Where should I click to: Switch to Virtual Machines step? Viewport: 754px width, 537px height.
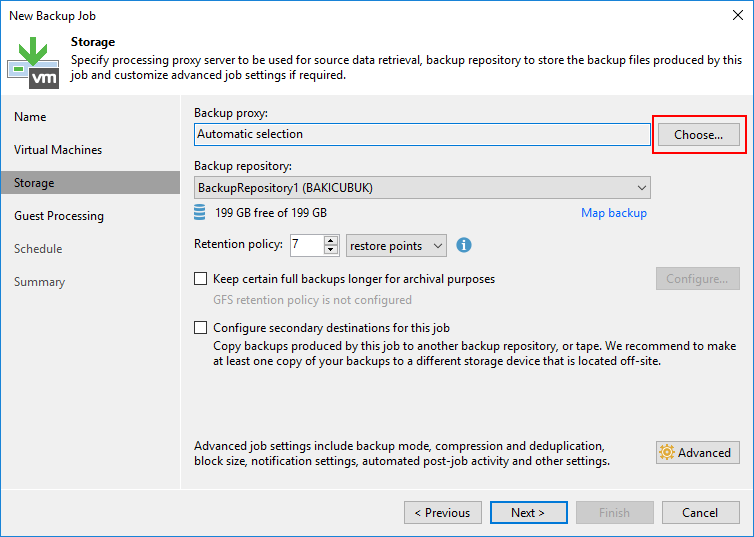[58, 150]
